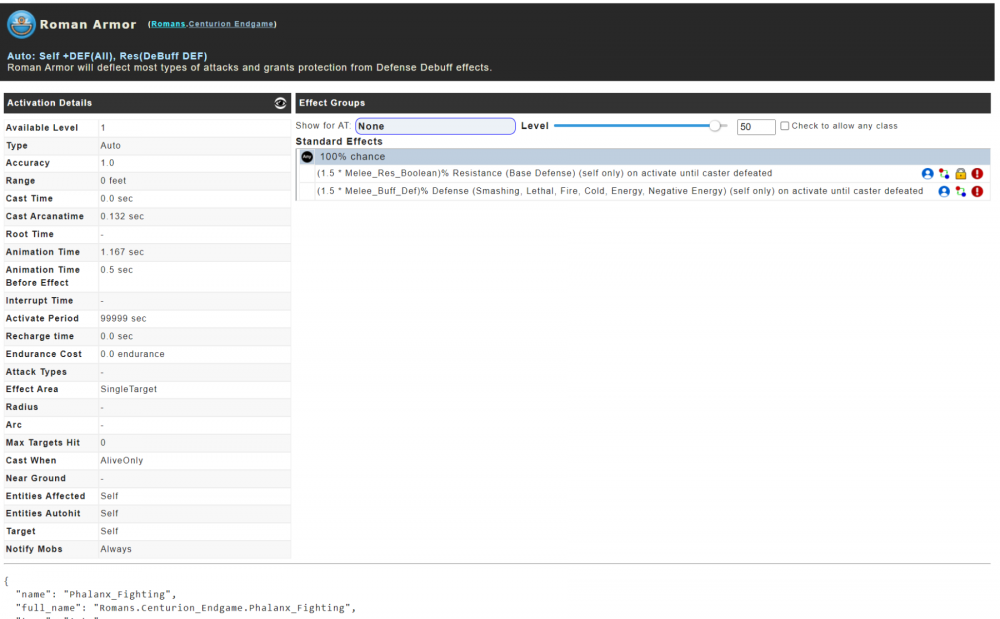Click the blue person icon on the Resistance effect row
This screenshot has height=619, width=1000.
click(x=927, y=174)
